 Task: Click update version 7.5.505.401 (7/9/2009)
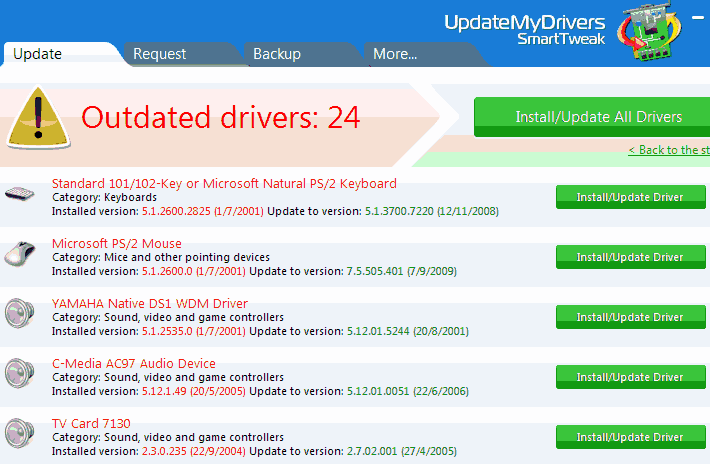[402, 271]
